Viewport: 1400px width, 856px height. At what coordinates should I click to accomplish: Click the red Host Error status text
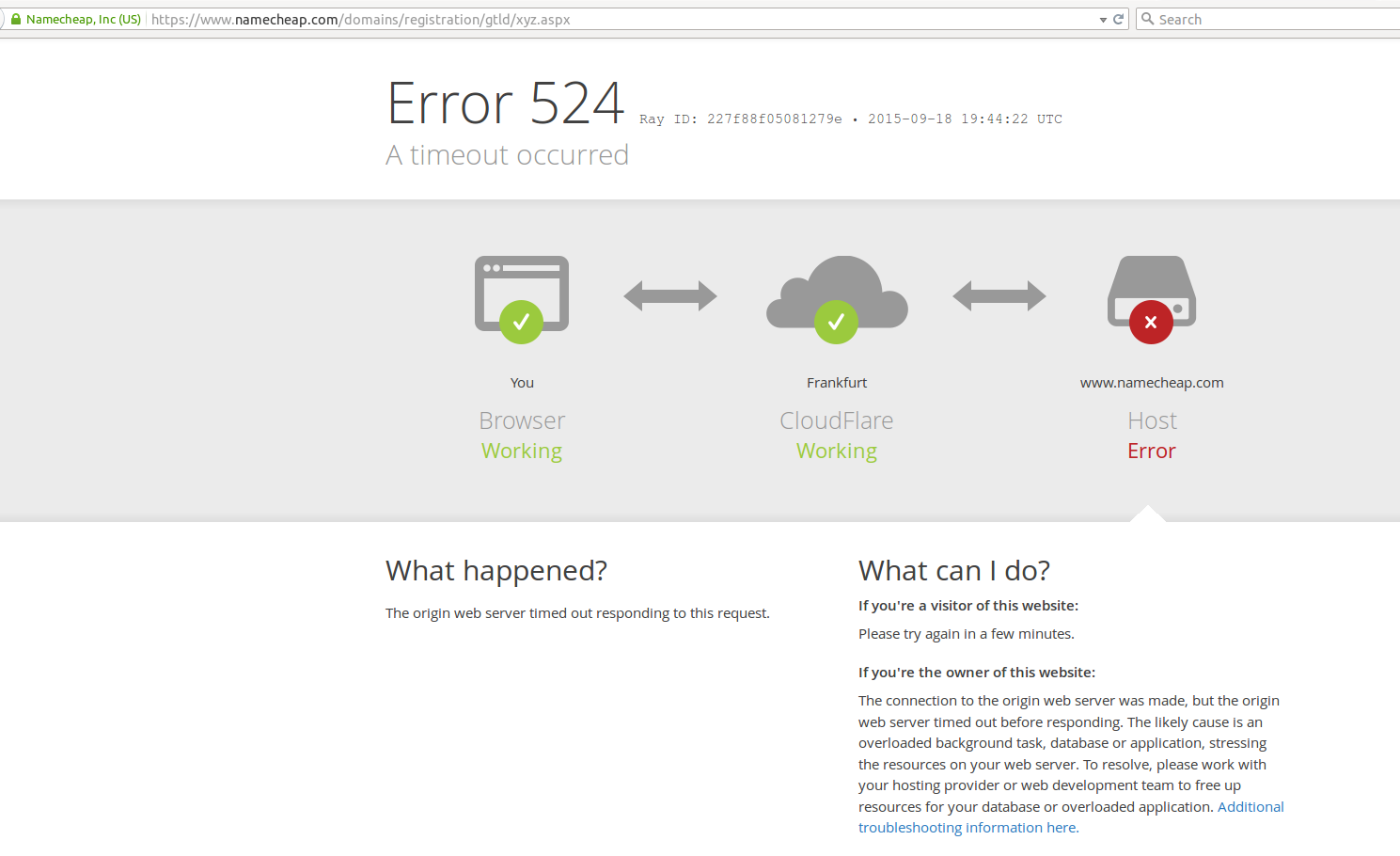(1152, 452)
